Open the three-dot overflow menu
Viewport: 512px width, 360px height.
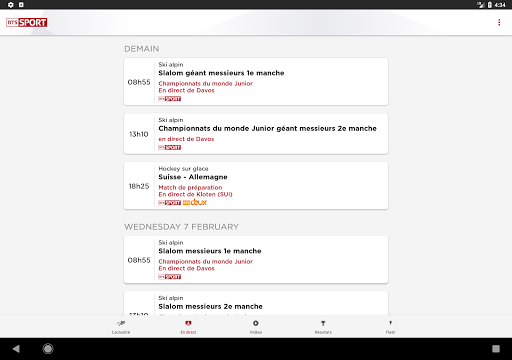[499, 22]
